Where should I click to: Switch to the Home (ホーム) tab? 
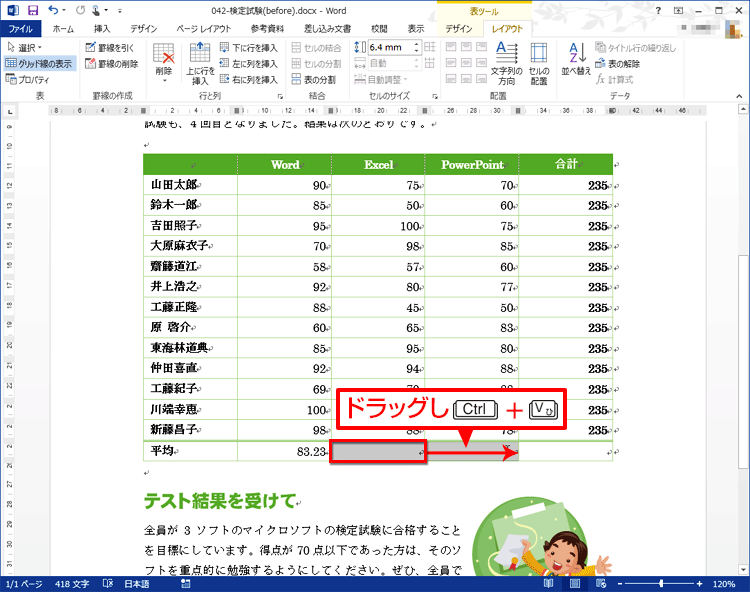pyautogui.click(x=63, y=29)
